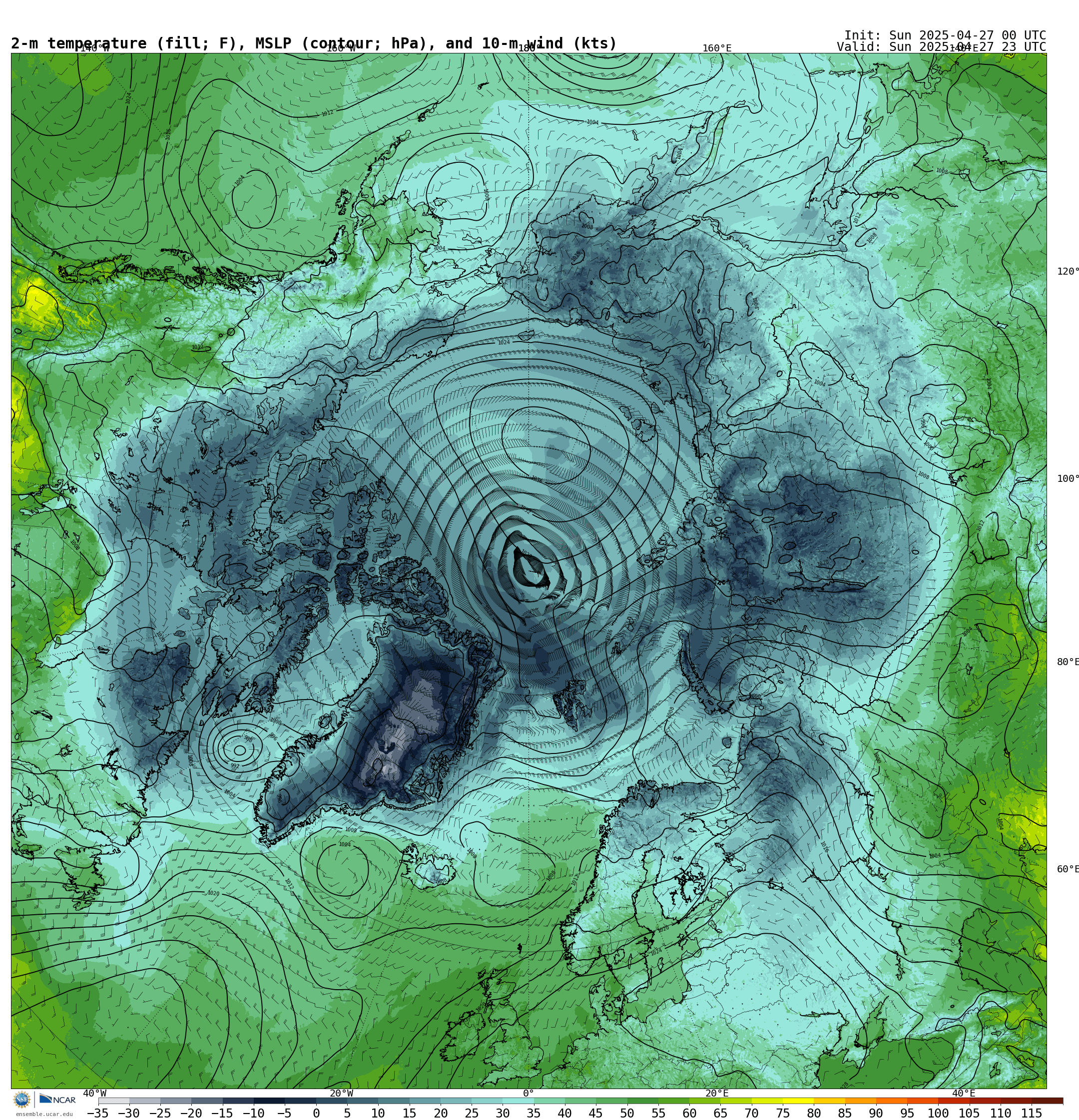Click the '20°W' longitude label at bottom
Viewport: 1079px width, 1120px height.
click(x=341, y=1093)
